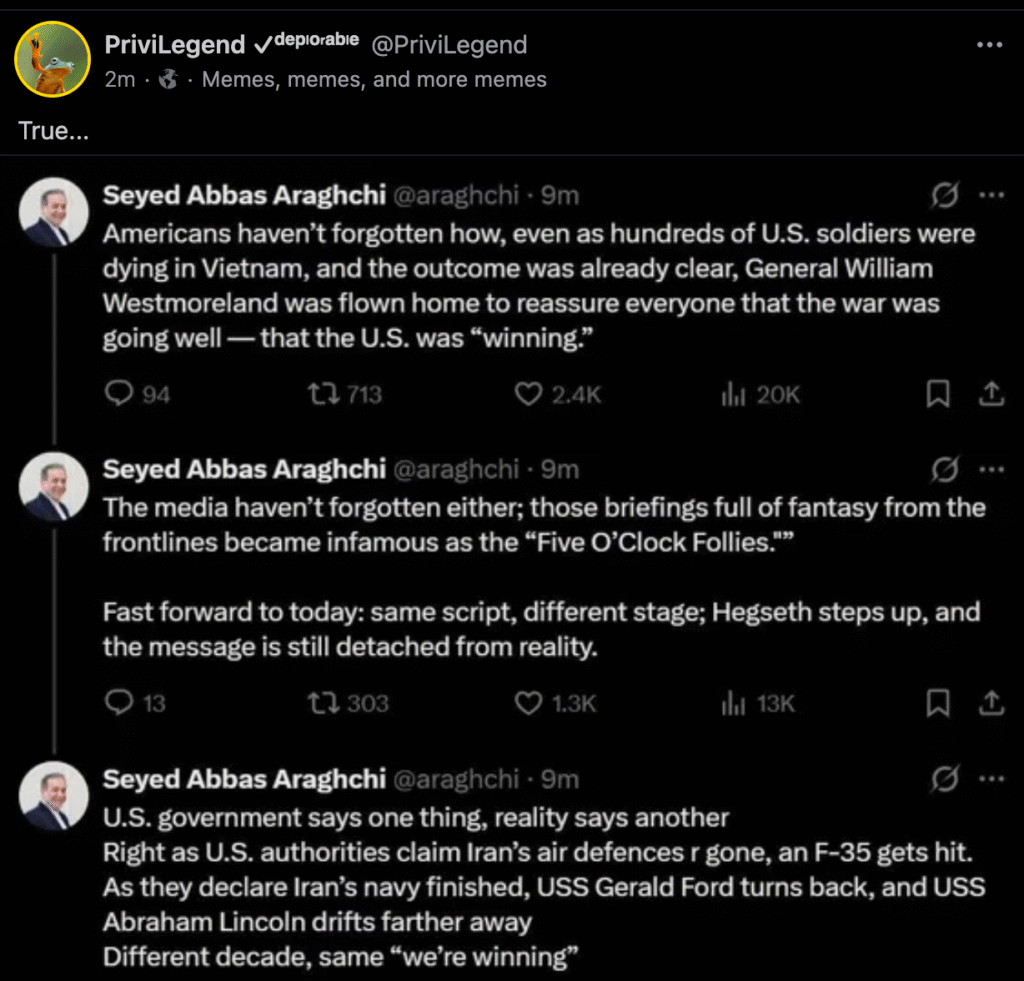This screenshot has height=981, width=1024.
Task: Reply to the Five O'Clock Follies tweet
Action: coord(120,704)
